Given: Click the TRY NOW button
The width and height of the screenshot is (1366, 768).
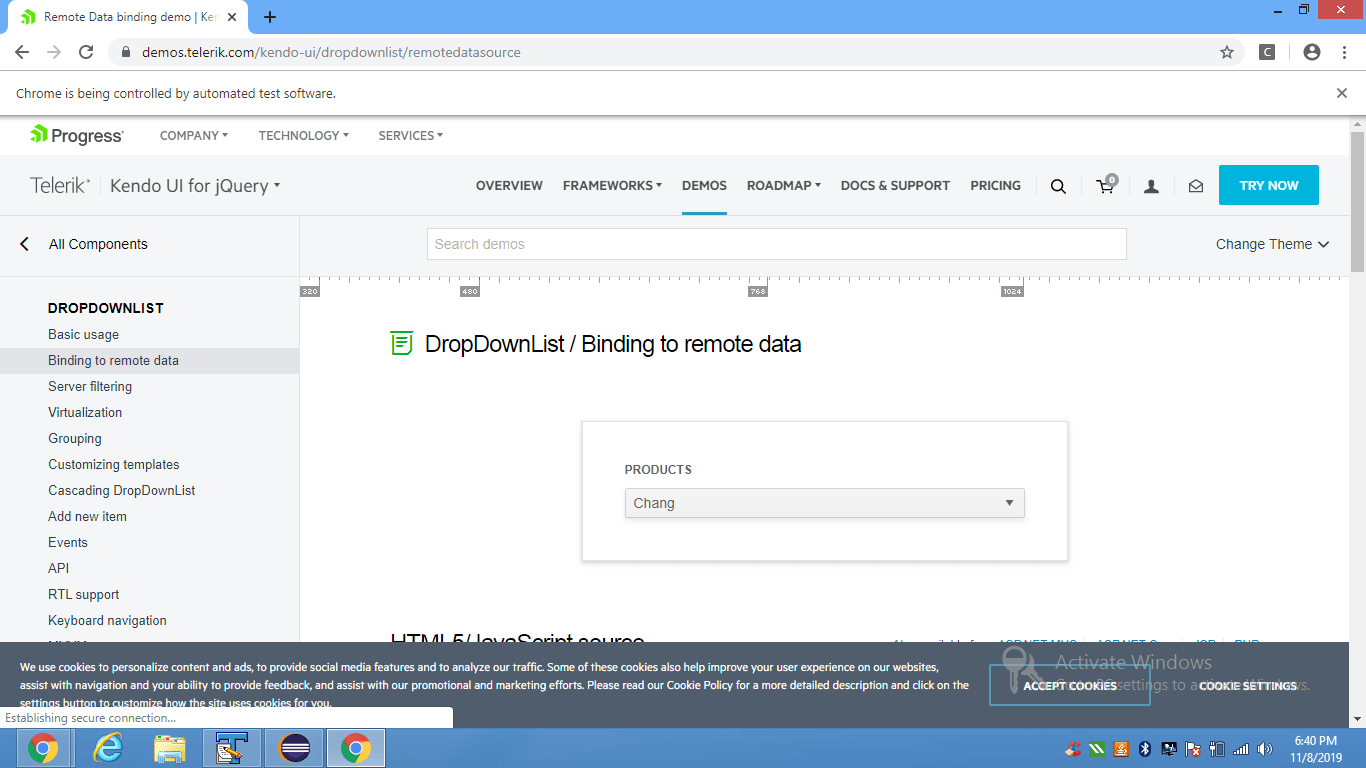Looking at the screenshot, I should click(1268, 185).
